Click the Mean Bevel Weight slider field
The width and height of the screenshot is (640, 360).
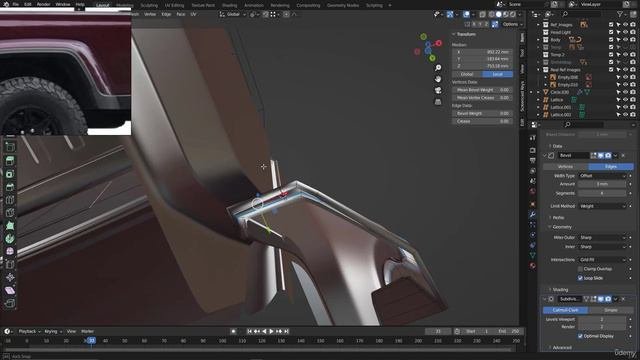tap(482, 90)
